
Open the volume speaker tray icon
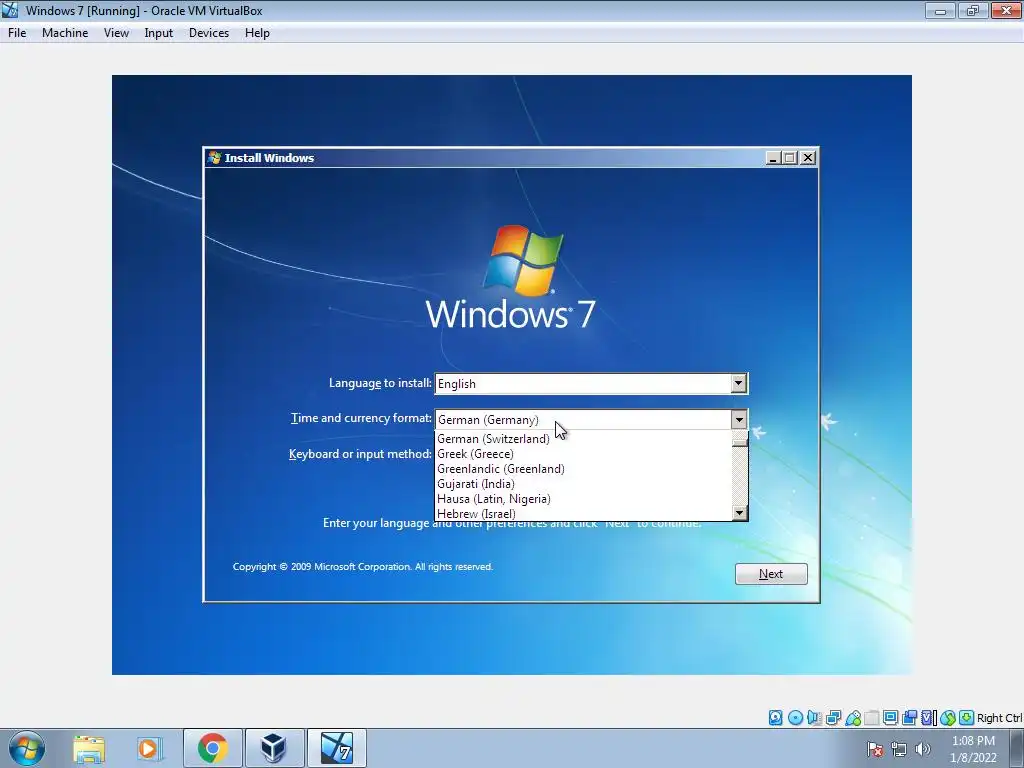[x=923, y=749]
